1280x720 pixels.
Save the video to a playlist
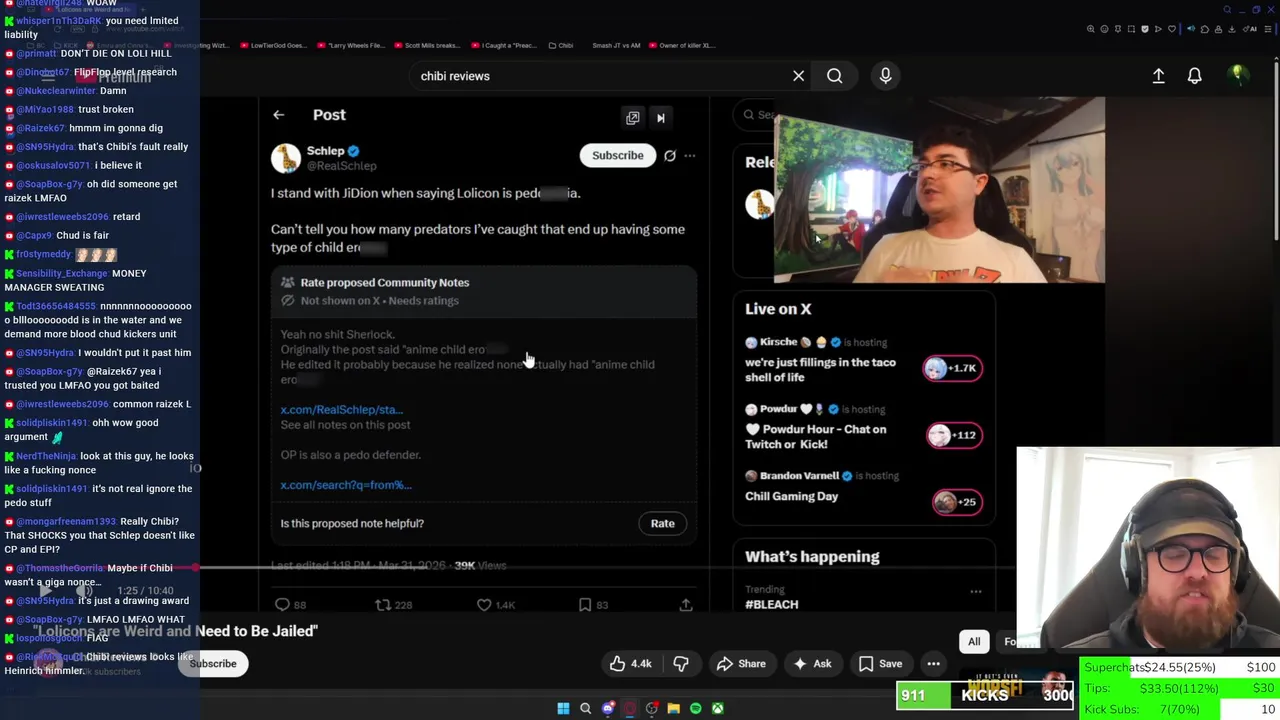coord(881,664)
